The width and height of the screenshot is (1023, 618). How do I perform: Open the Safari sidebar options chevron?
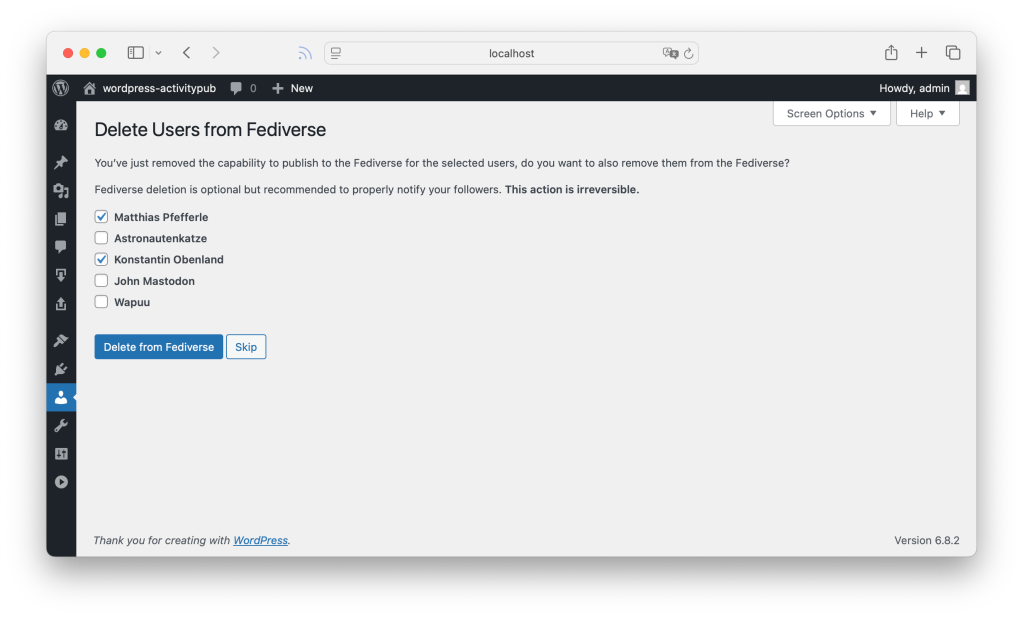tap(158, 53)
